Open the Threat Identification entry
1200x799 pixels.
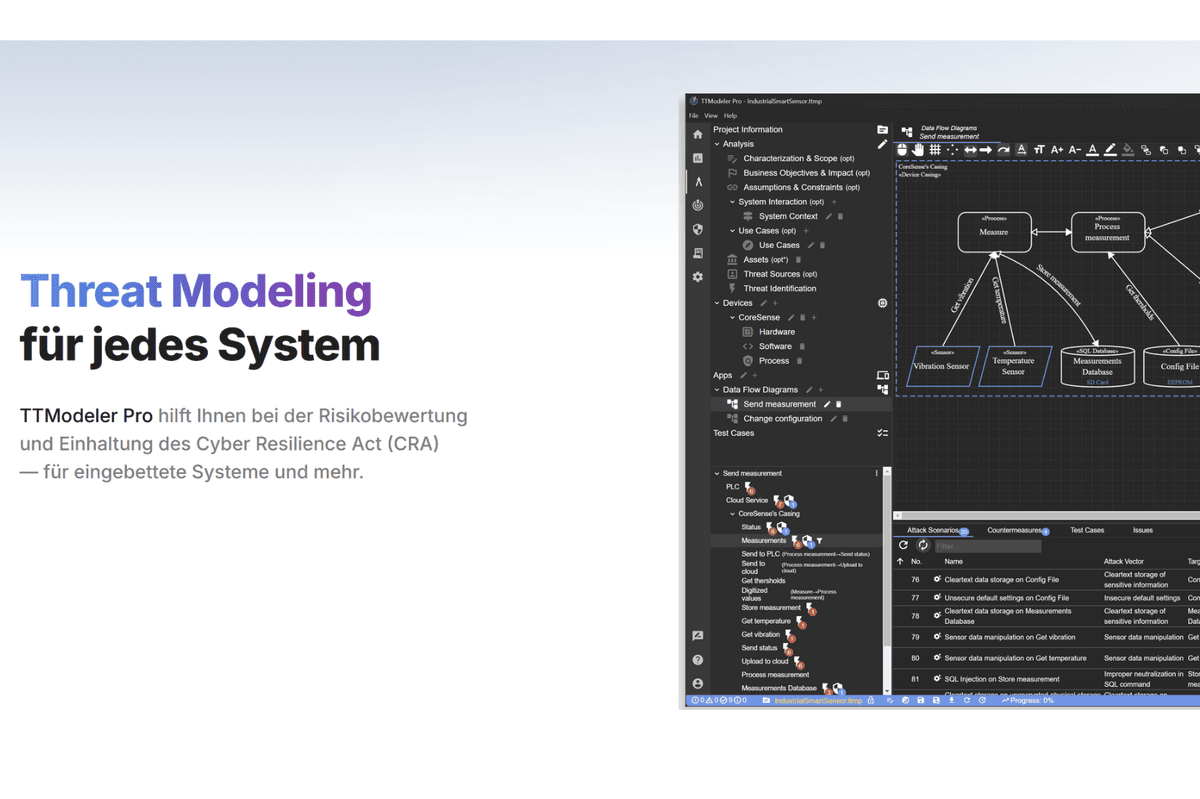779,288
